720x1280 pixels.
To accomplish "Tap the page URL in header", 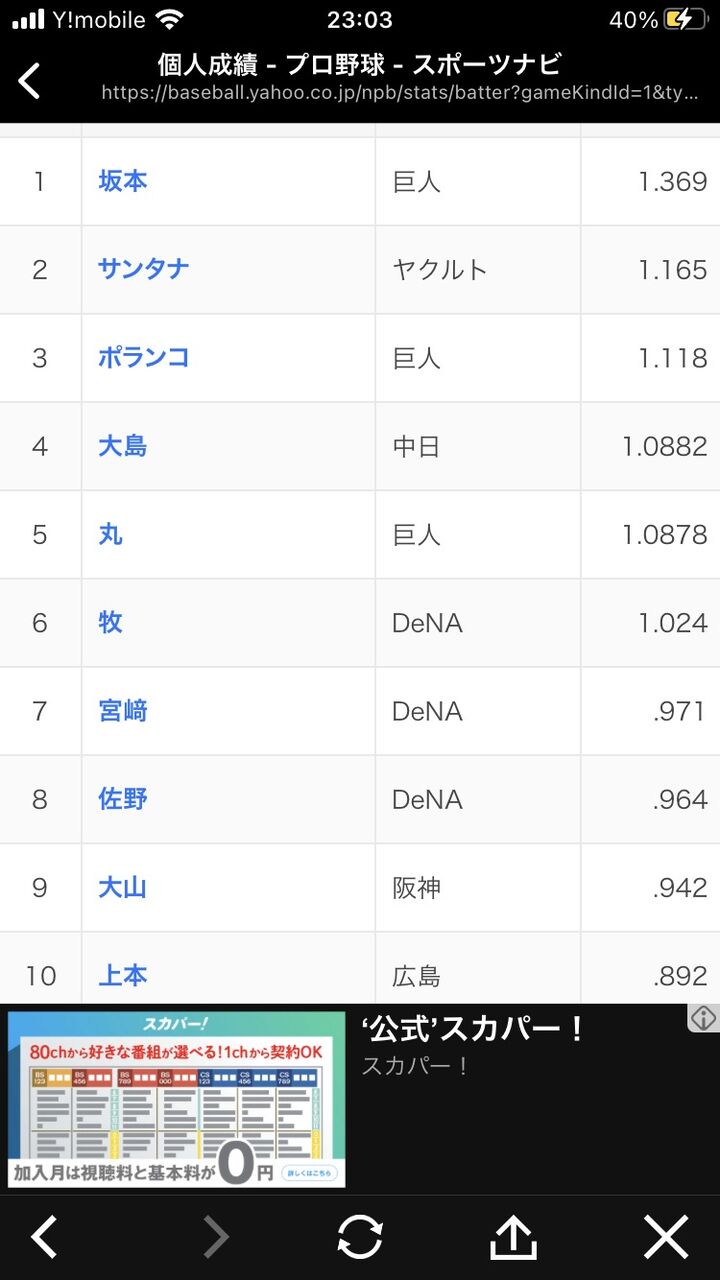I will [x=400, y=93].
